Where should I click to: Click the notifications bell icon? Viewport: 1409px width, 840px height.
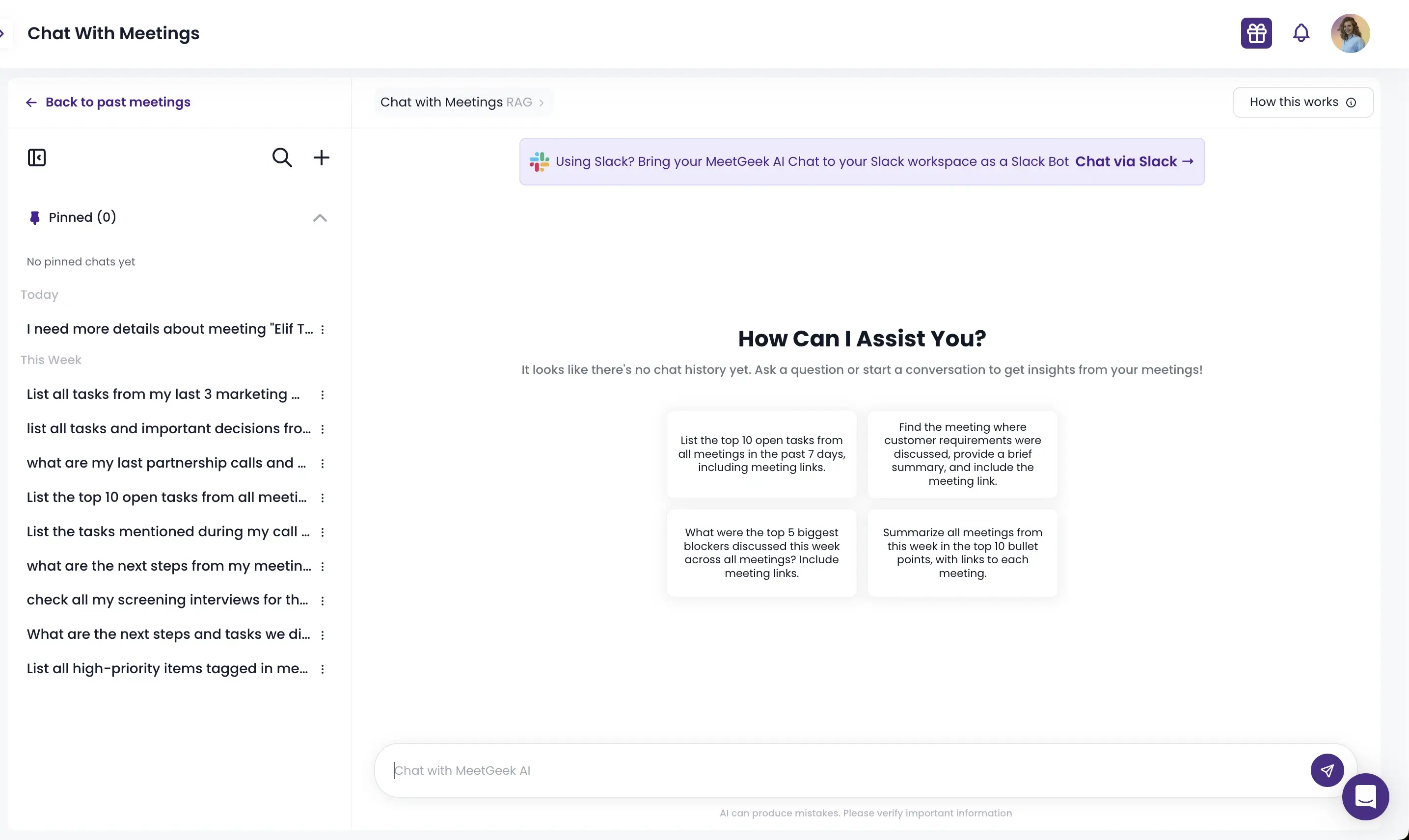pyautogui.click(x=1301, y=33)
